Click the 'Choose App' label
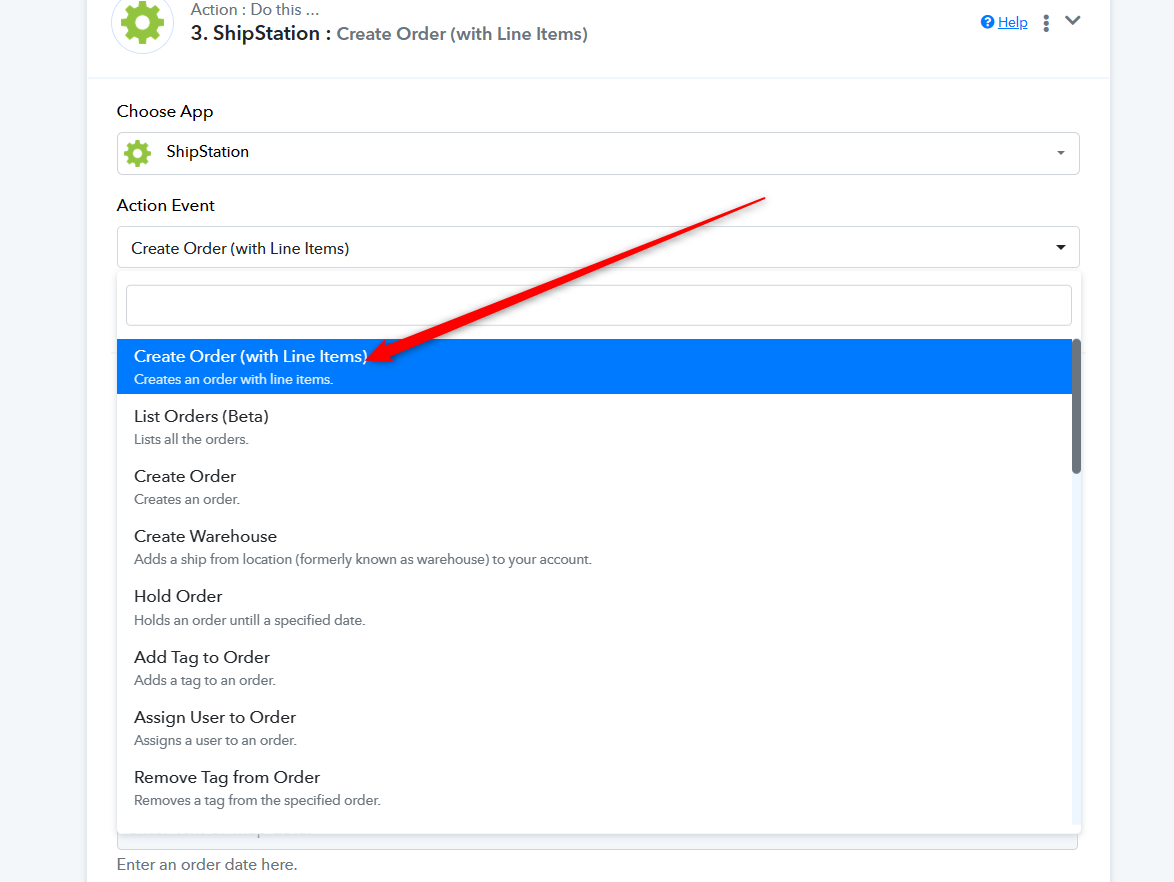 click(165, 112)
